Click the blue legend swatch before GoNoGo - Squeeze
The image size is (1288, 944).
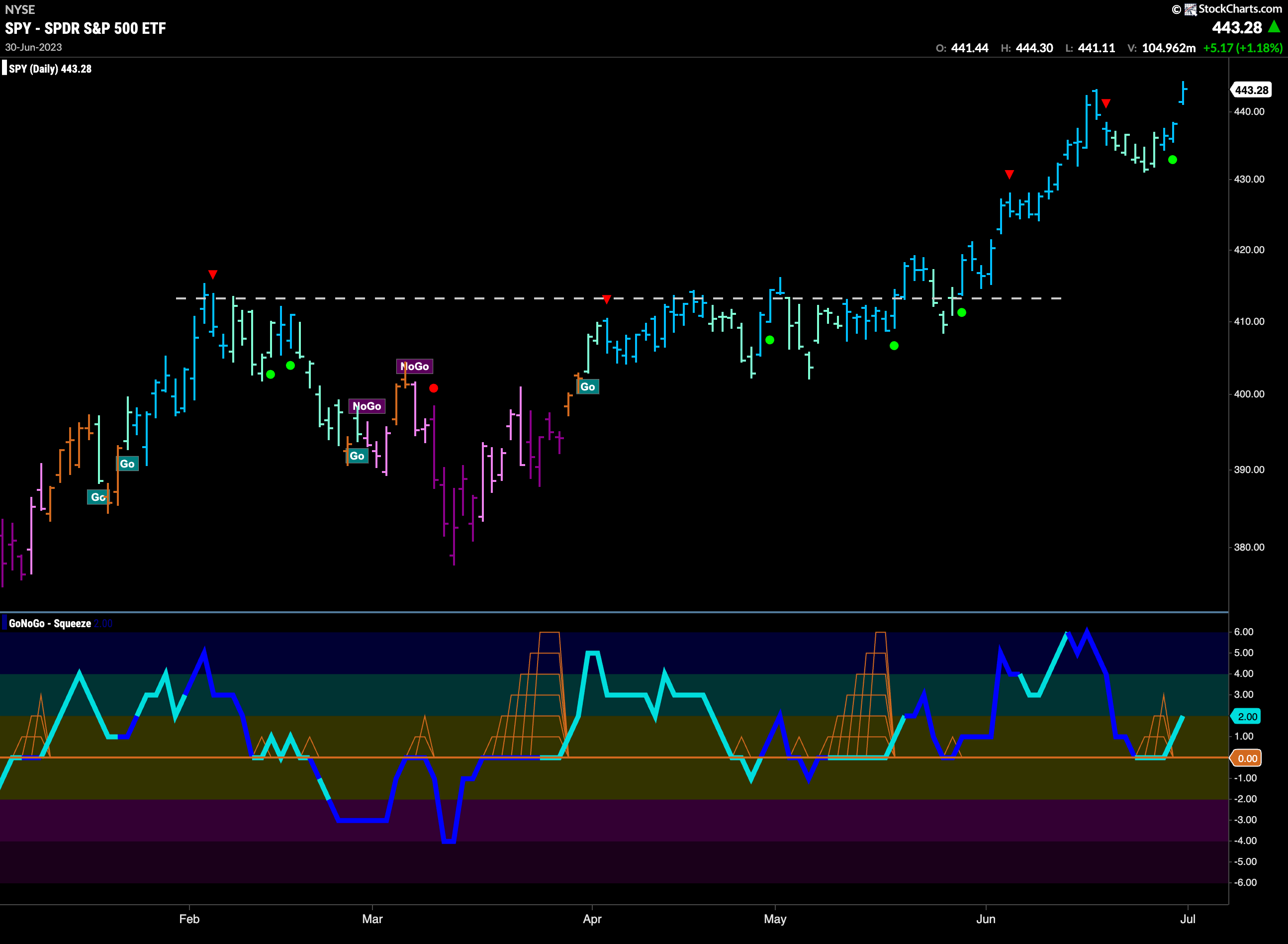[x=4, y=623]
